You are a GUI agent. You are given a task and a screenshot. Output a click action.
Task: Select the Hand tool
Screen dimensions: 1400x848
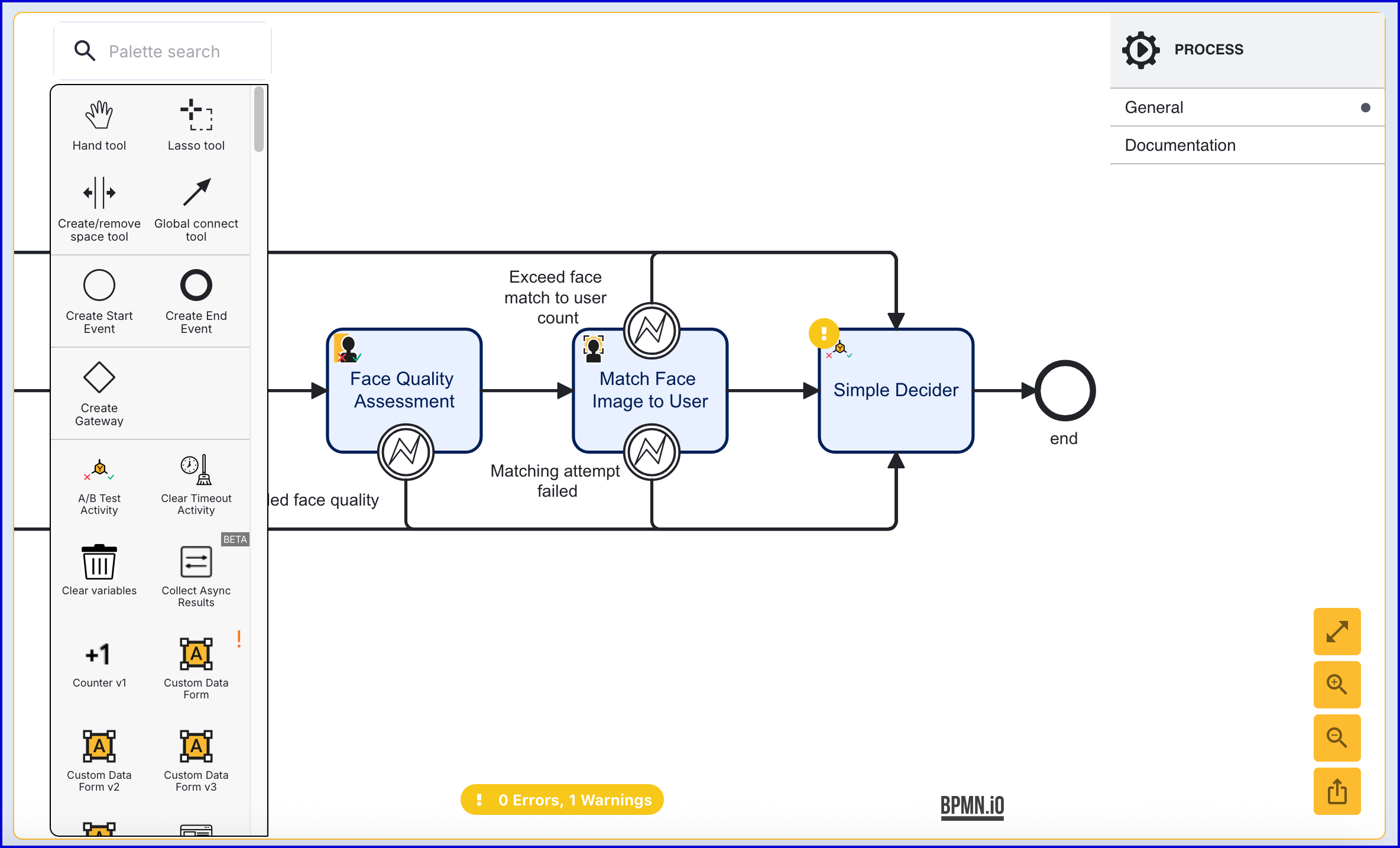[99, 125]
